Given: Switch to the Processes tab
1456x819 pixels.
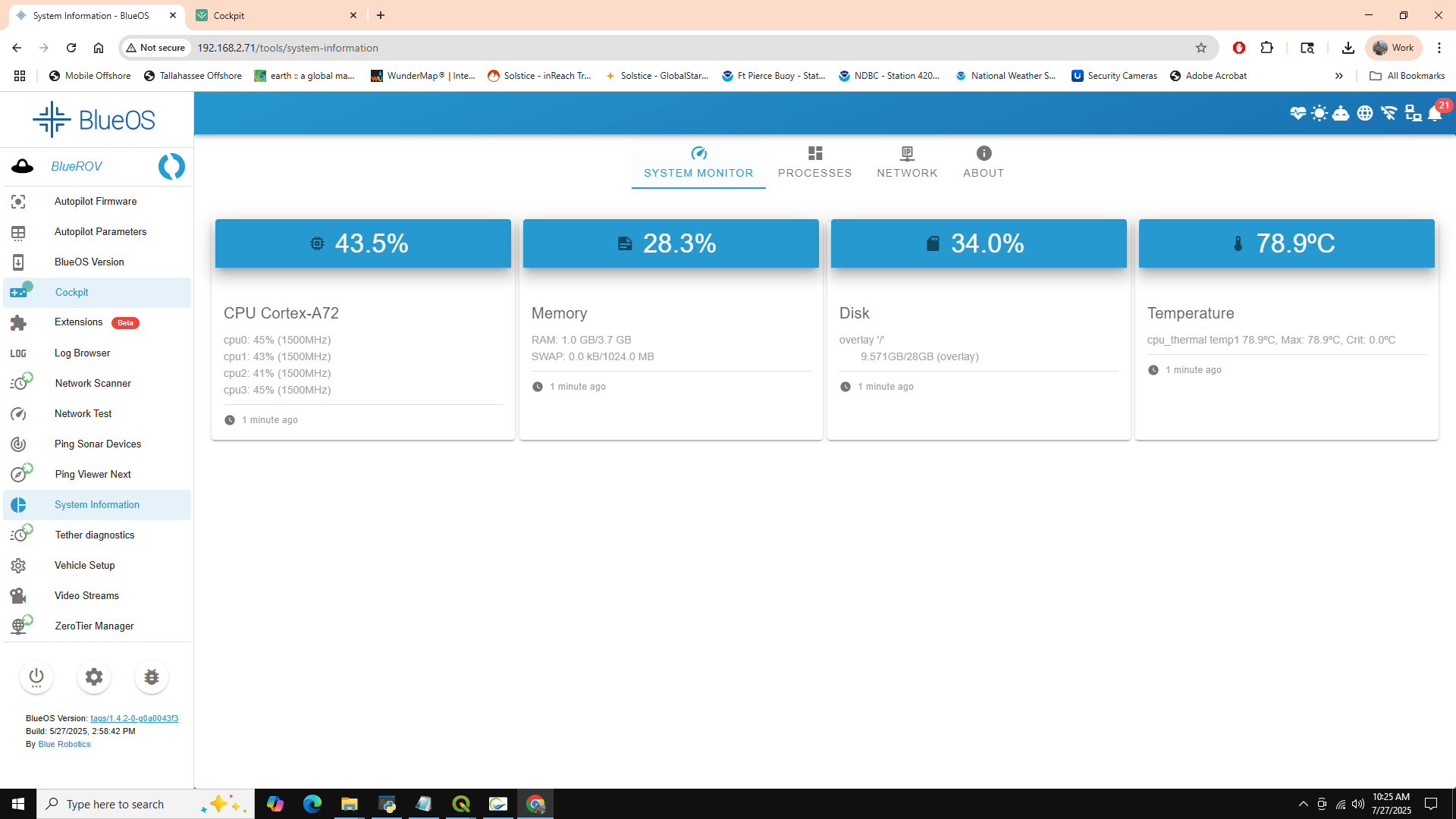Looking at the screenshot, I should click(814, 163).
